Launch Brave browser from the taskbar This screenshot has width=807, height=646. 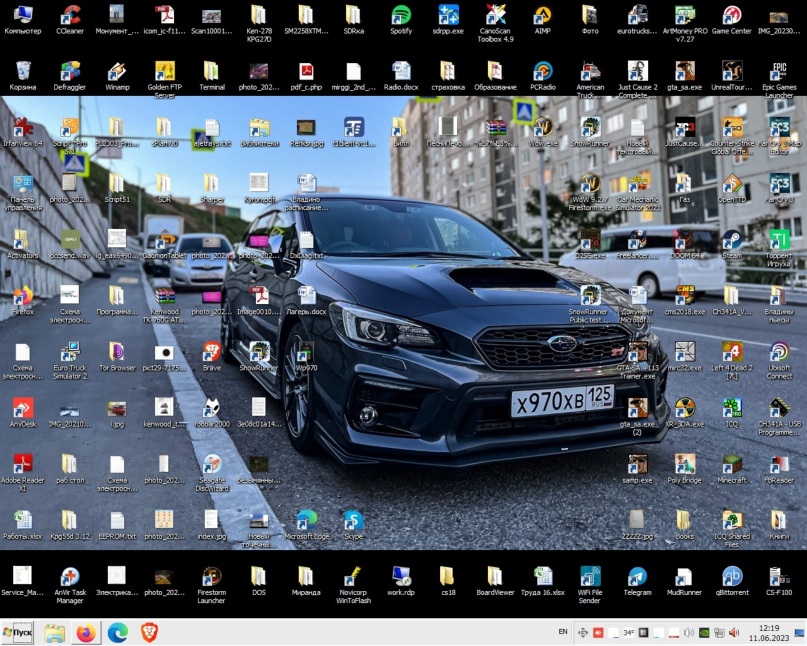[149, 633]
